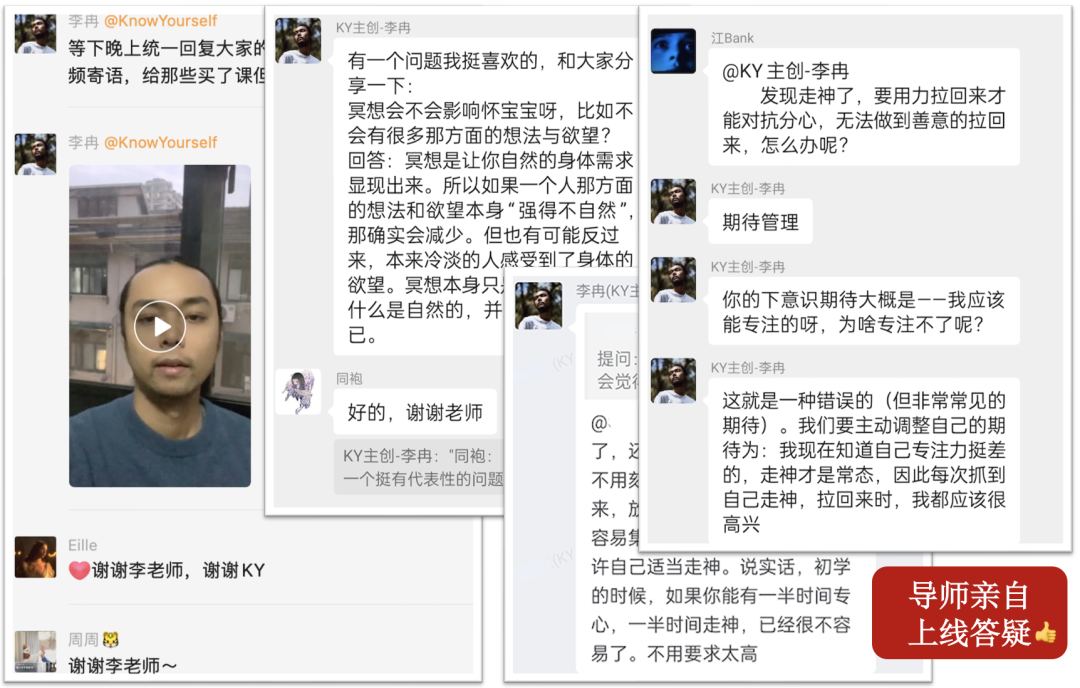1080x688 pixels.
Task: Click the avatar next to the 期待管理 message
Action: click(x=673, y=202)
